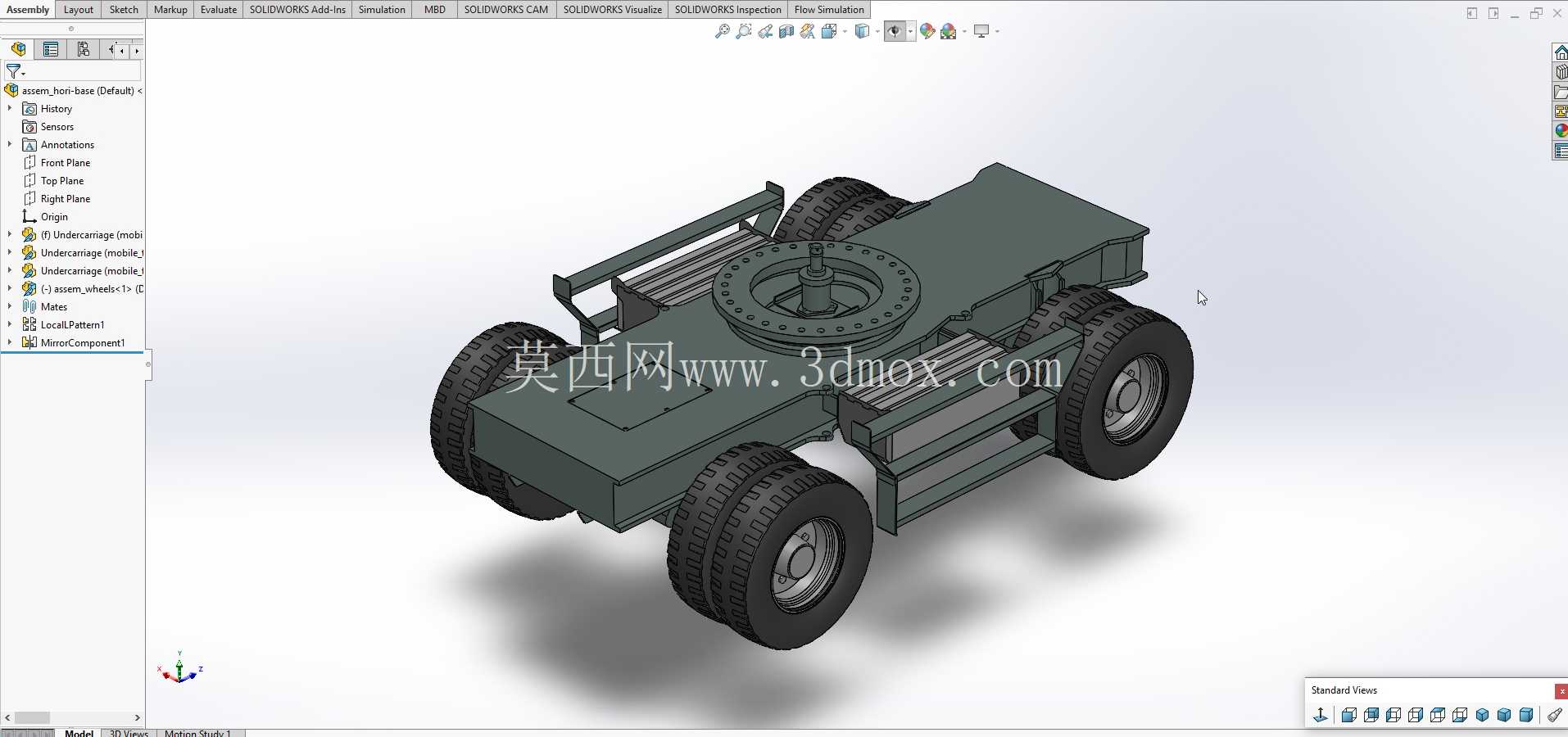This screenshot has width=1568, height=737.
Task: Open Apply Scene dropdown arrow
Action: tap(964, 32)
